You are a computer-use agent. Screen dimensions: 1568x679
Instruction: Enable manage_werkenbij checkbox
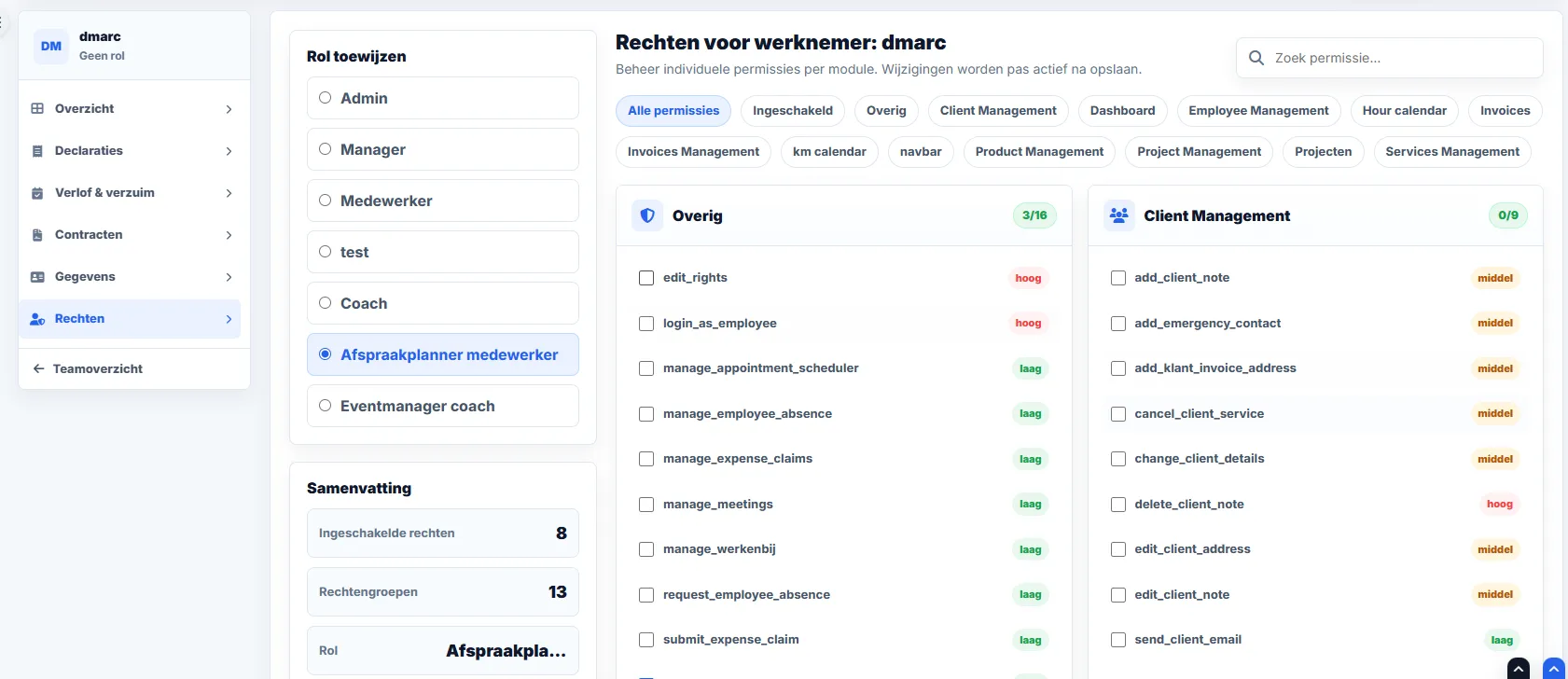646,549
